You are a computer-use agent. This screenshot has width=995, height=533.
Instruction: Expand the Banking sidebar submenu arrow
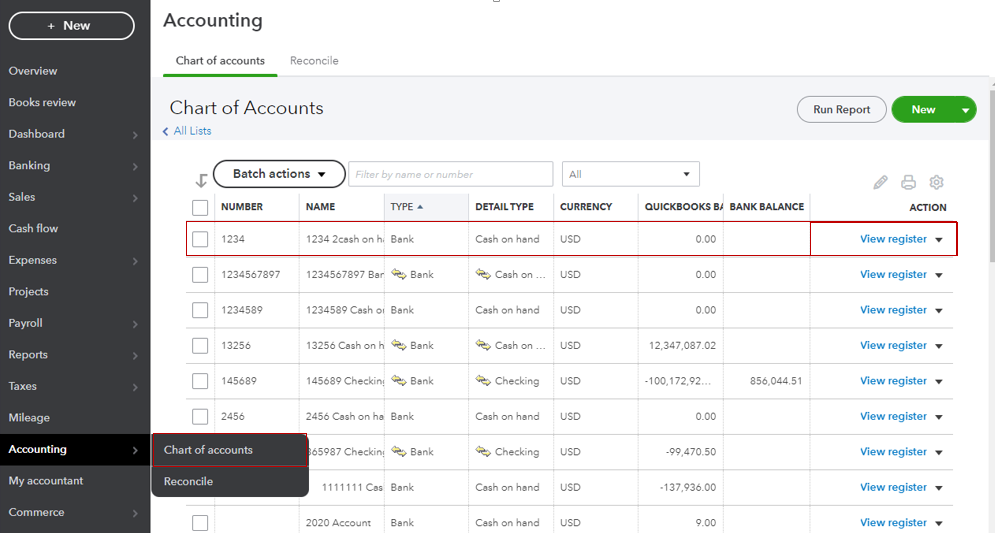click(x=135, y=166)
